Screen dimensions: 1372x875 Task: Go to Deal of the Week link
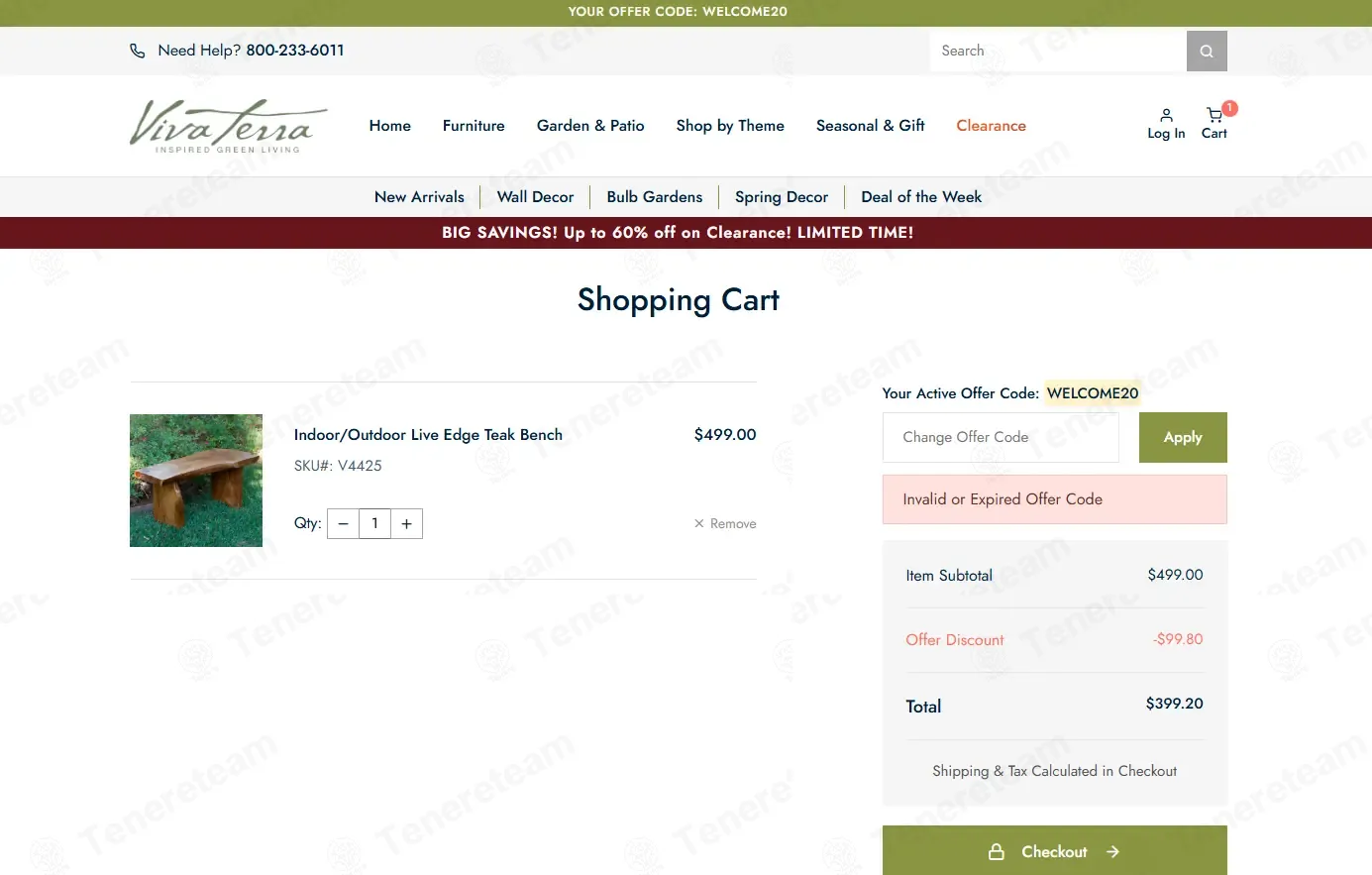coord(921,197)
